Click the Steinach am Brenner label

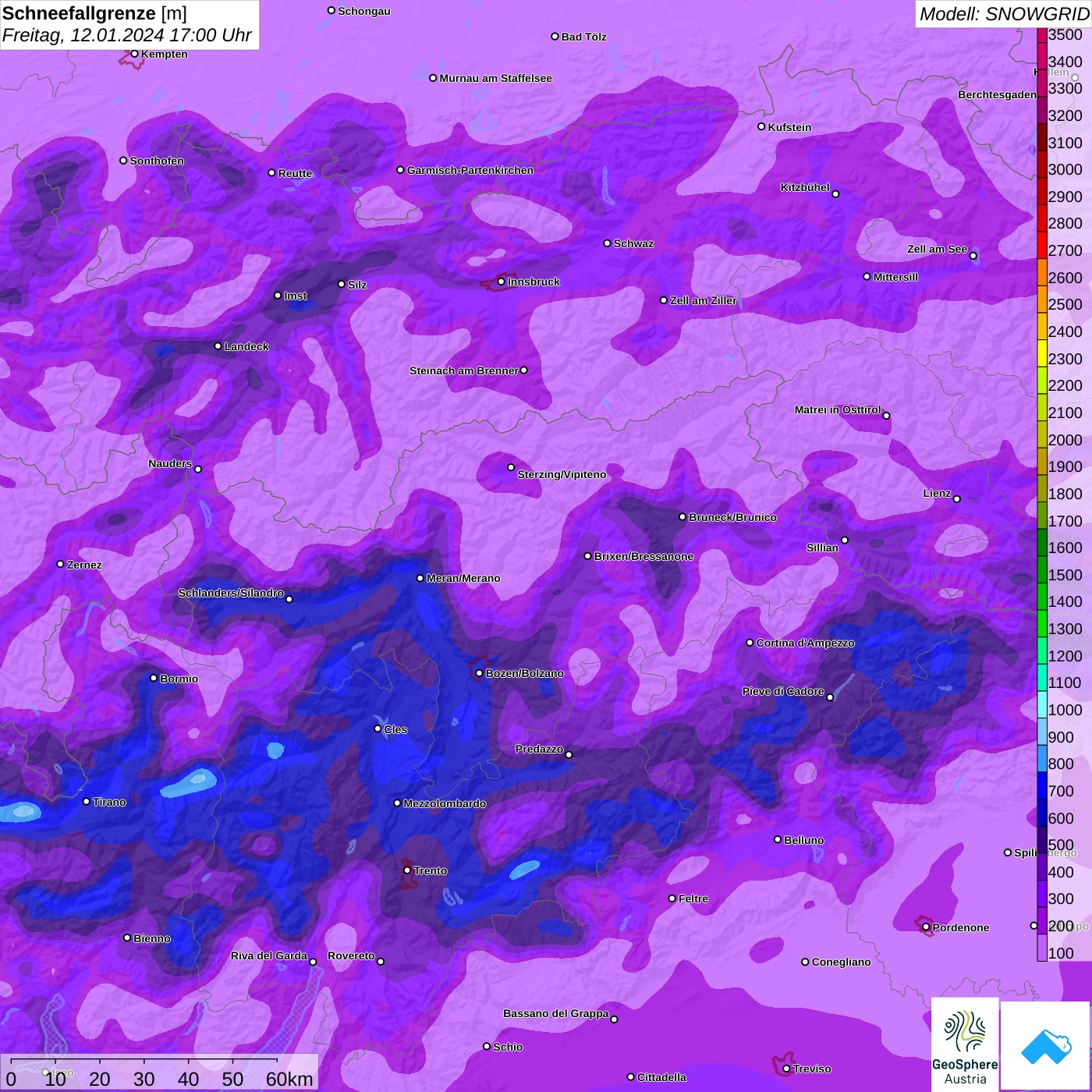click(x=464, y=370)
